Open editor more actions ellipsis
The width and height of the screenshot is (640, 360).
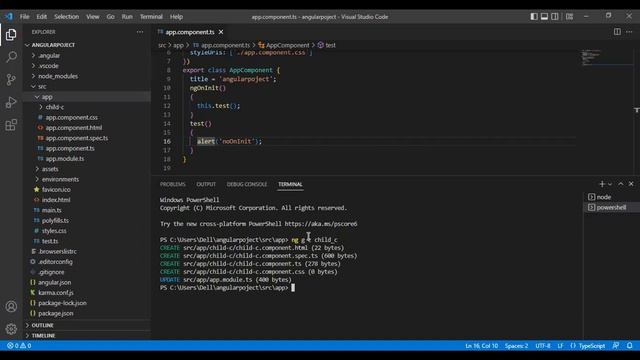click(x=629, y=32)
